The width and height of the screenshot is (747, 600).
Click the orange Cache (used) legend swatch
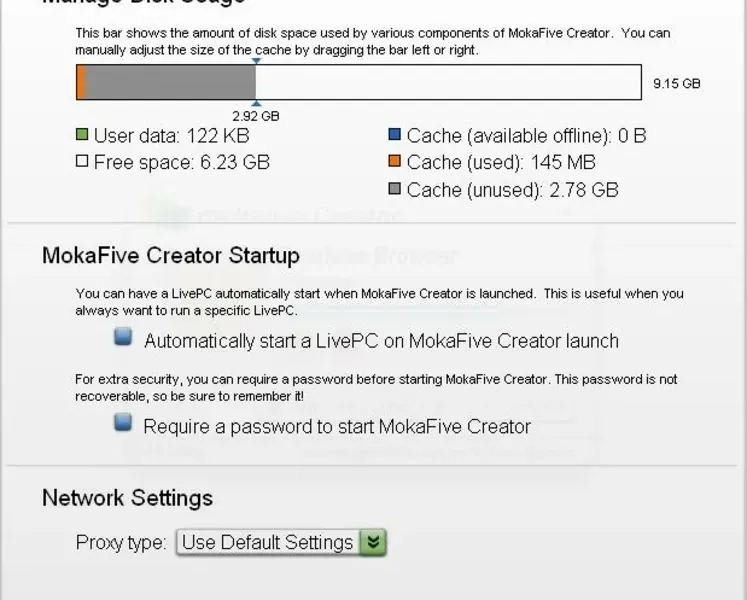(x=394, y=162)
